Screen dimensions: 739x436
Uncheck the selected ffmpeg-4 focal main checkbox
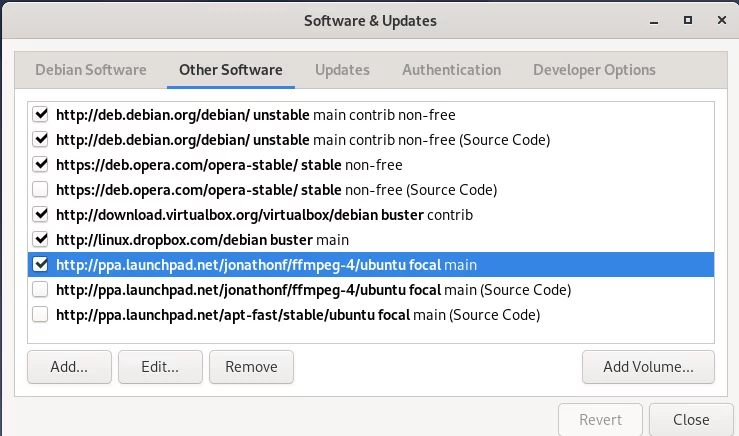(41, 264)
